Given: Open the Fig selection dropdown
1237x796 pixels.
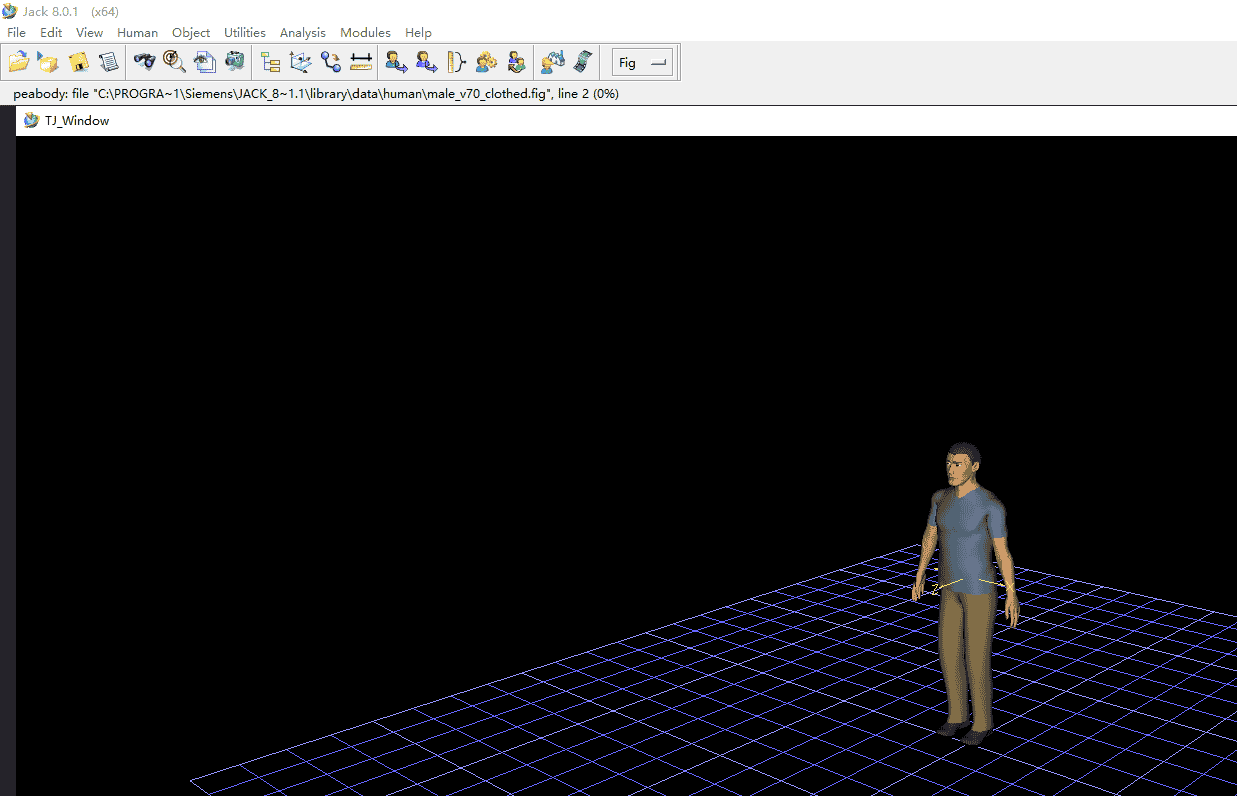Looking at the screenshot, I should pyautogui.click(x=642, y=62).
